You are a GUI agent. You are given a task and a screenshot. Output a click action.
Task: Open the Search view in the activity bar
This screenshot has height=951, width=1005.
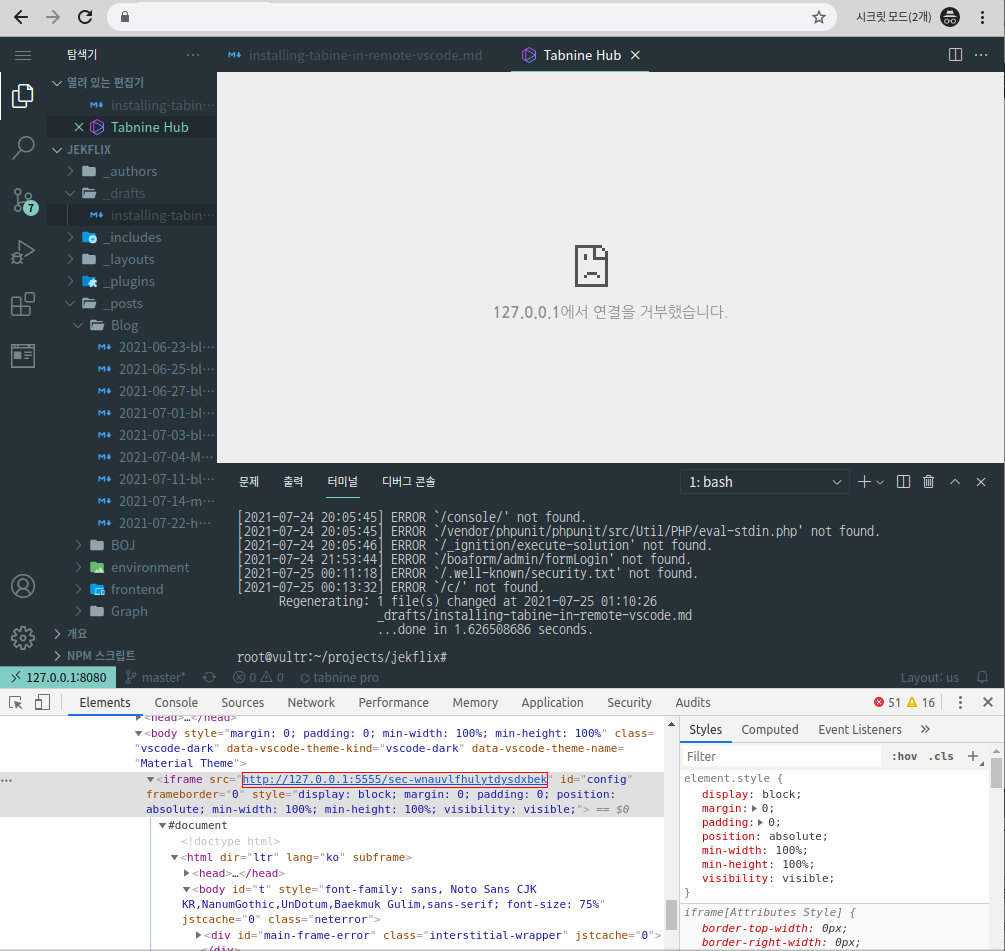pyautogui.click(x=23, y=147)
